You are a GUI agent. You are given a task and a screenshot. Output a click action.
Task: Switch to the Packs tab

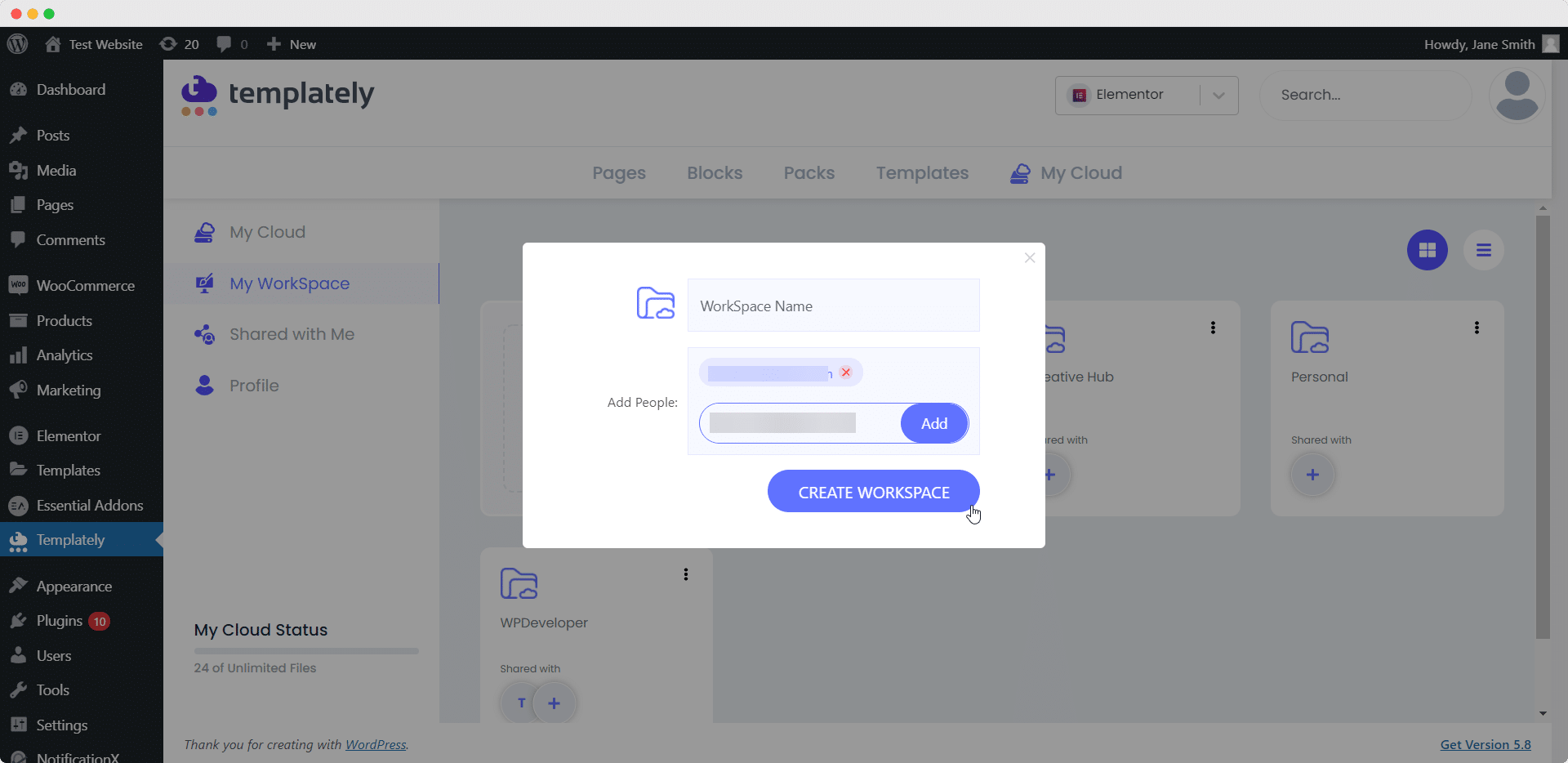(808, 172)
